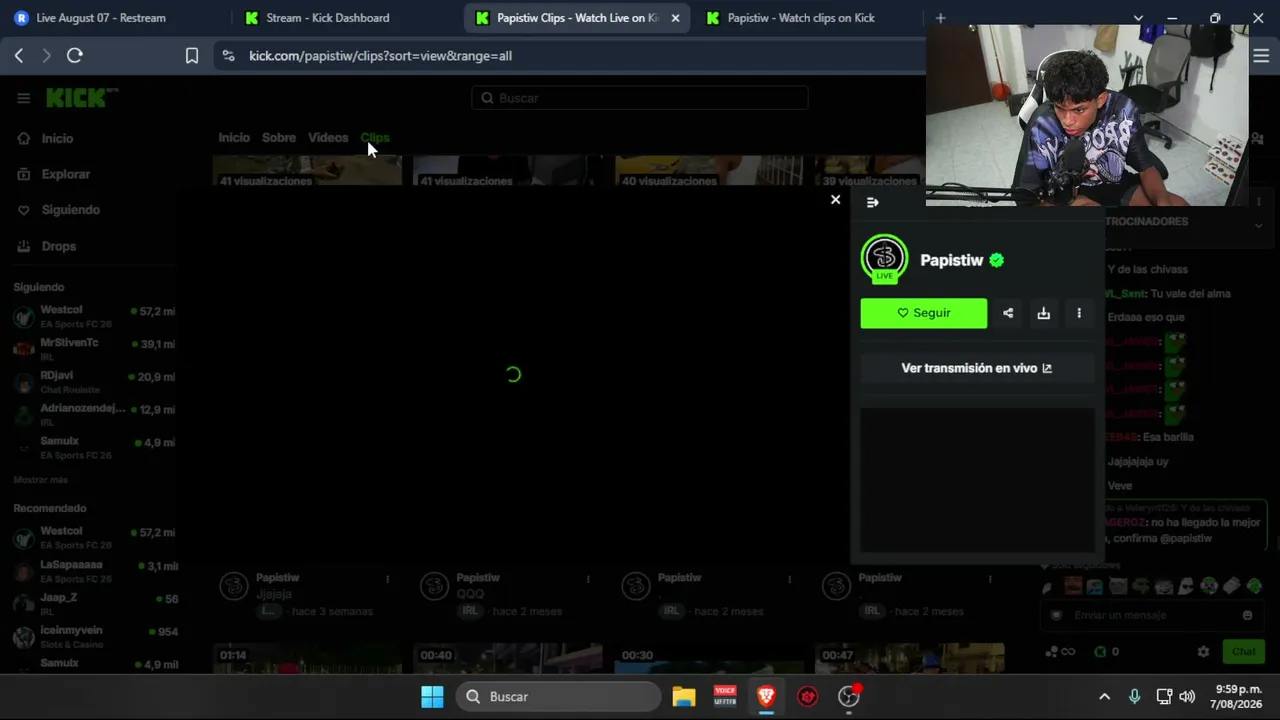Bookmark this page with the bookmark icon
1280x720 pixels.
(192, 56)
